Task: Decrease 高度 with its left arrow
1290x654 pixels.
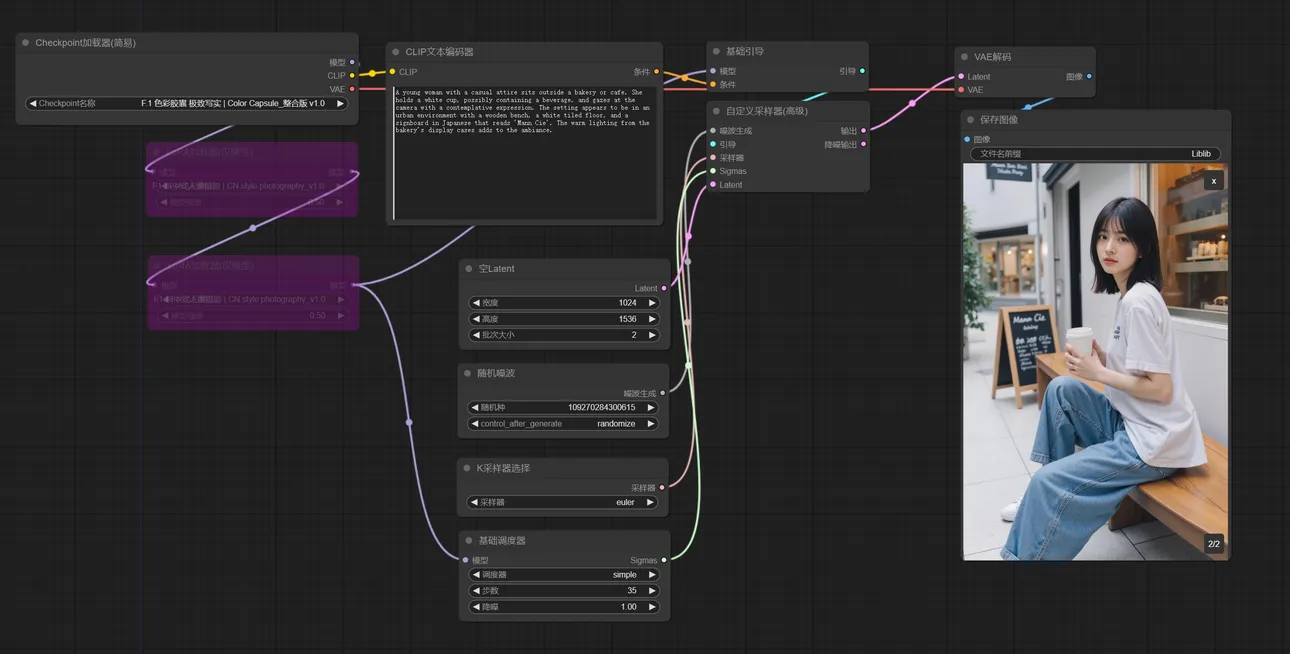Action: (476, 319)
